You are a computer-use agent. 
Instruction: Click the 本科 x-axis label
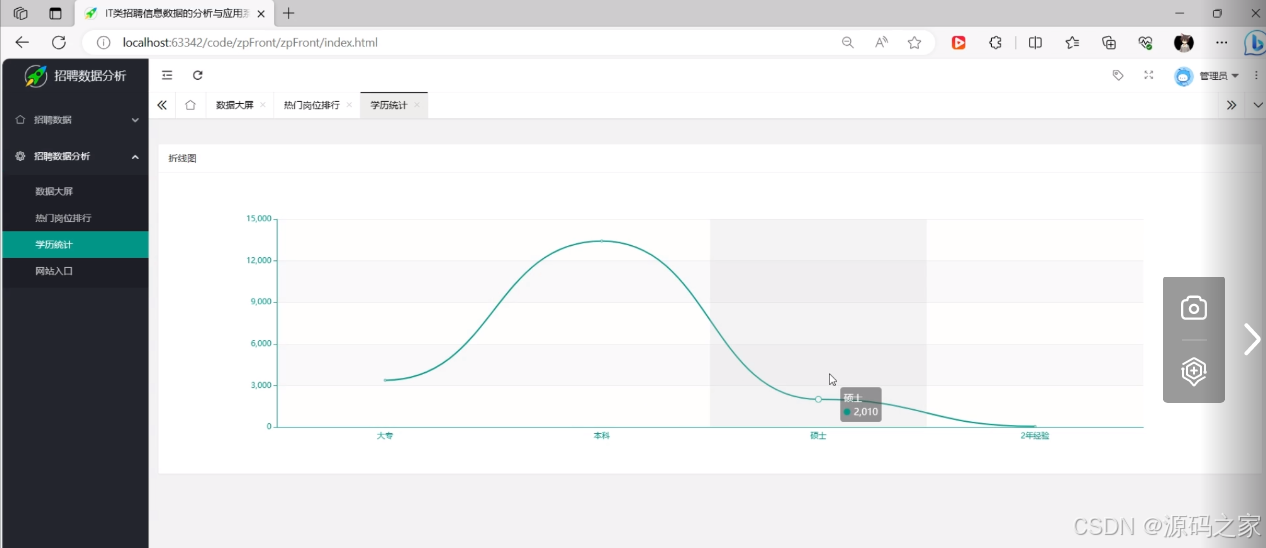(x=601, y=436)
